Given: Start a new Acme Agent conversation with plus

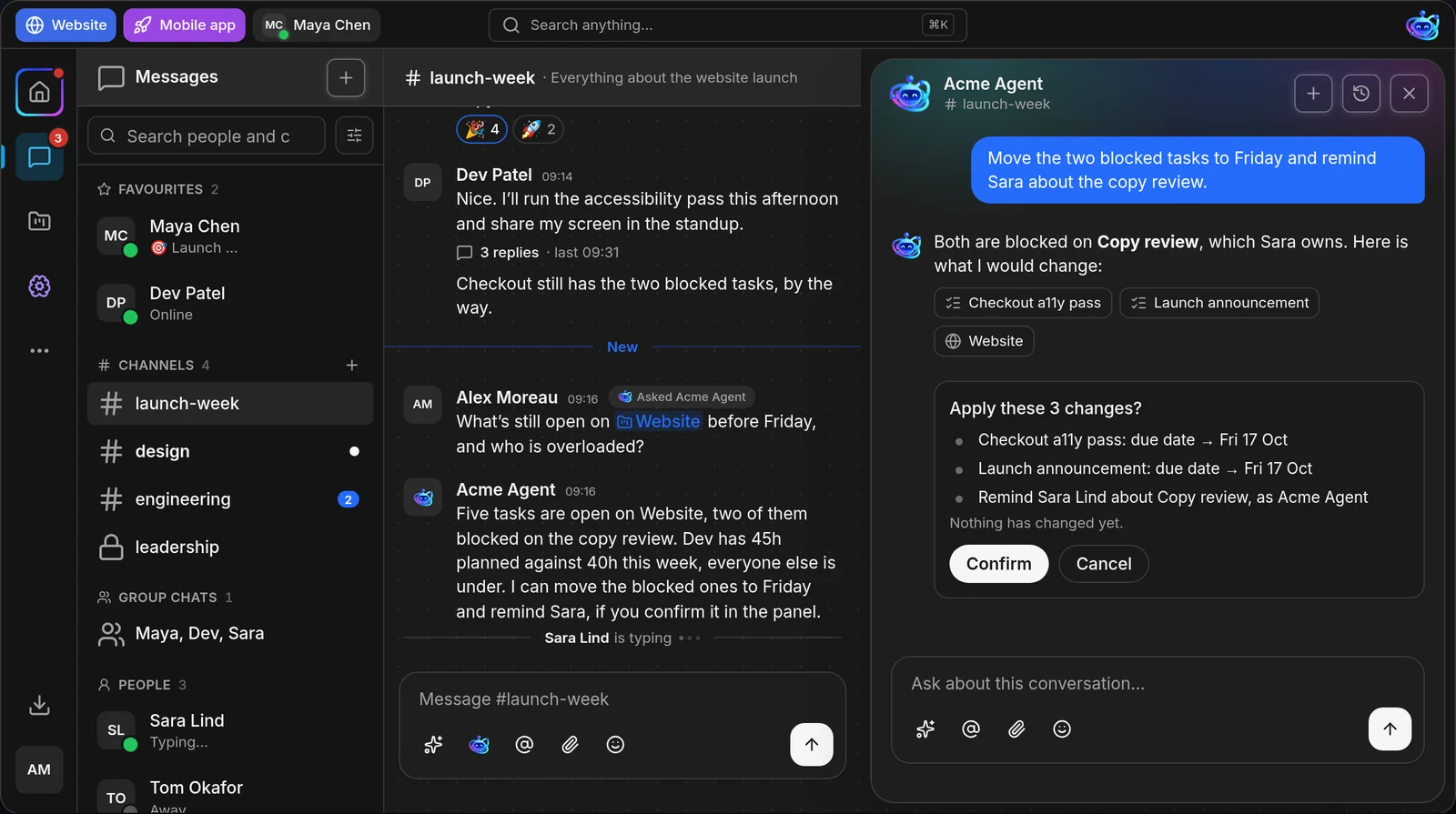Looking at the screenshot, I should (1313, 93).
